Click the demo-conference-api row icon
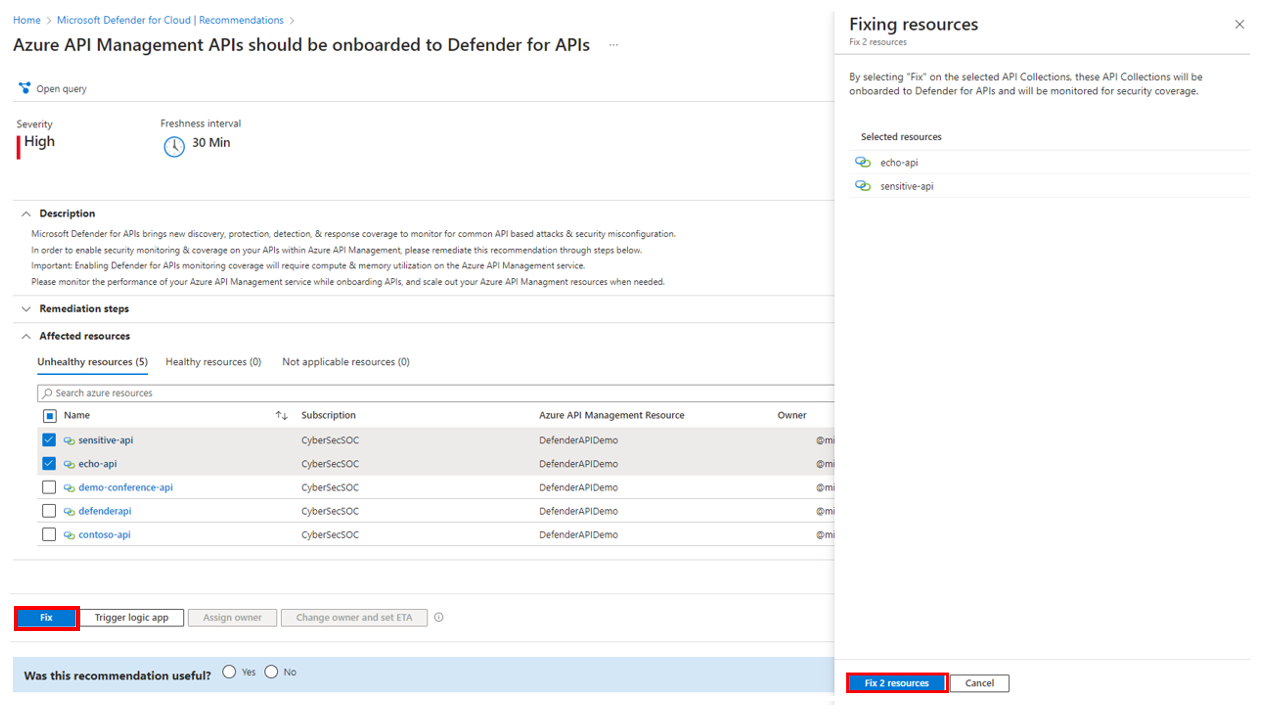The image size is (1263, 705). (69, 488)
